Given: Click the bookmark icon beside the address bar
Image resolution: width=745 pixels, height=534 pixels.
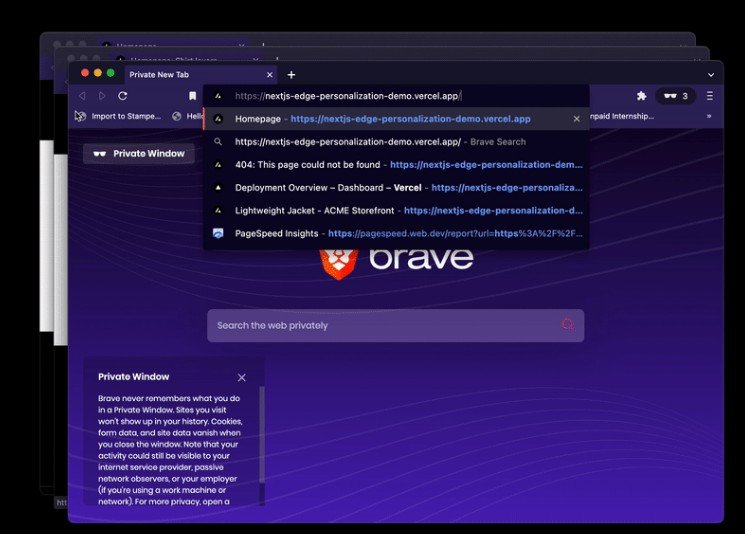Looking at the screenshot, I should point(192,96).
